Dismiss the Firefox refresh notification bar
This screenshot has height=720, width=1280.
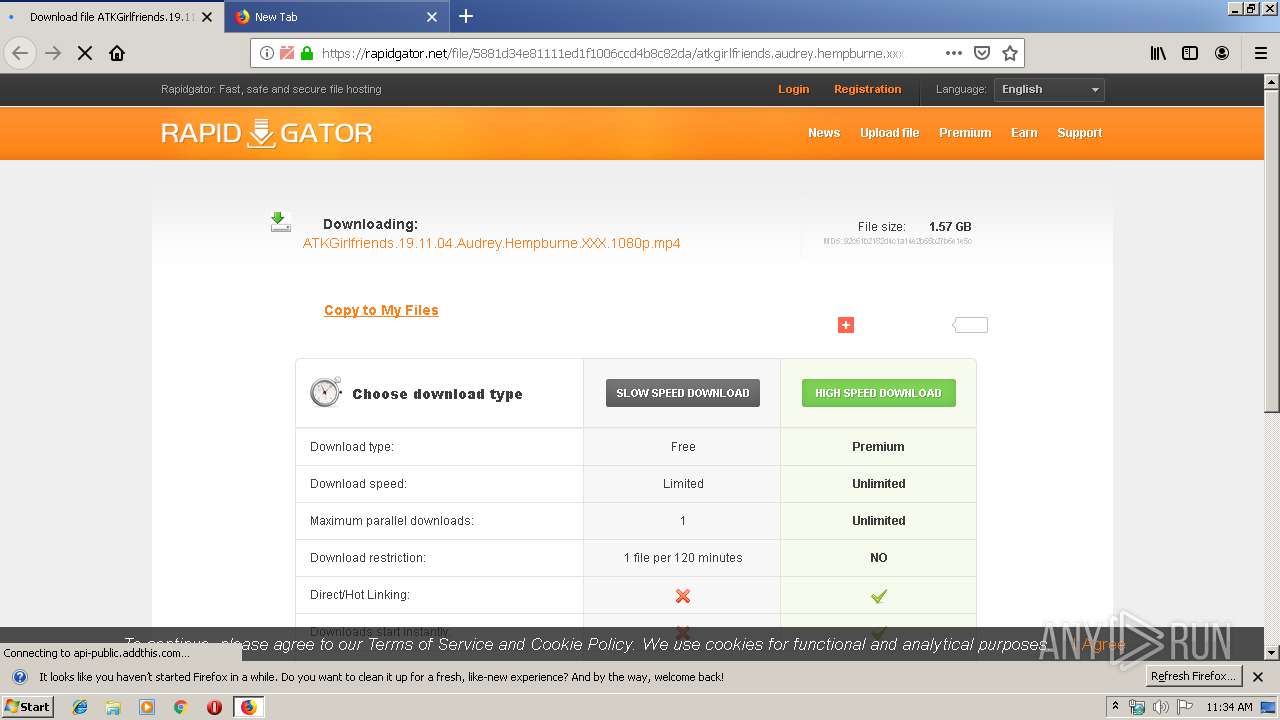pos(1258,677)
